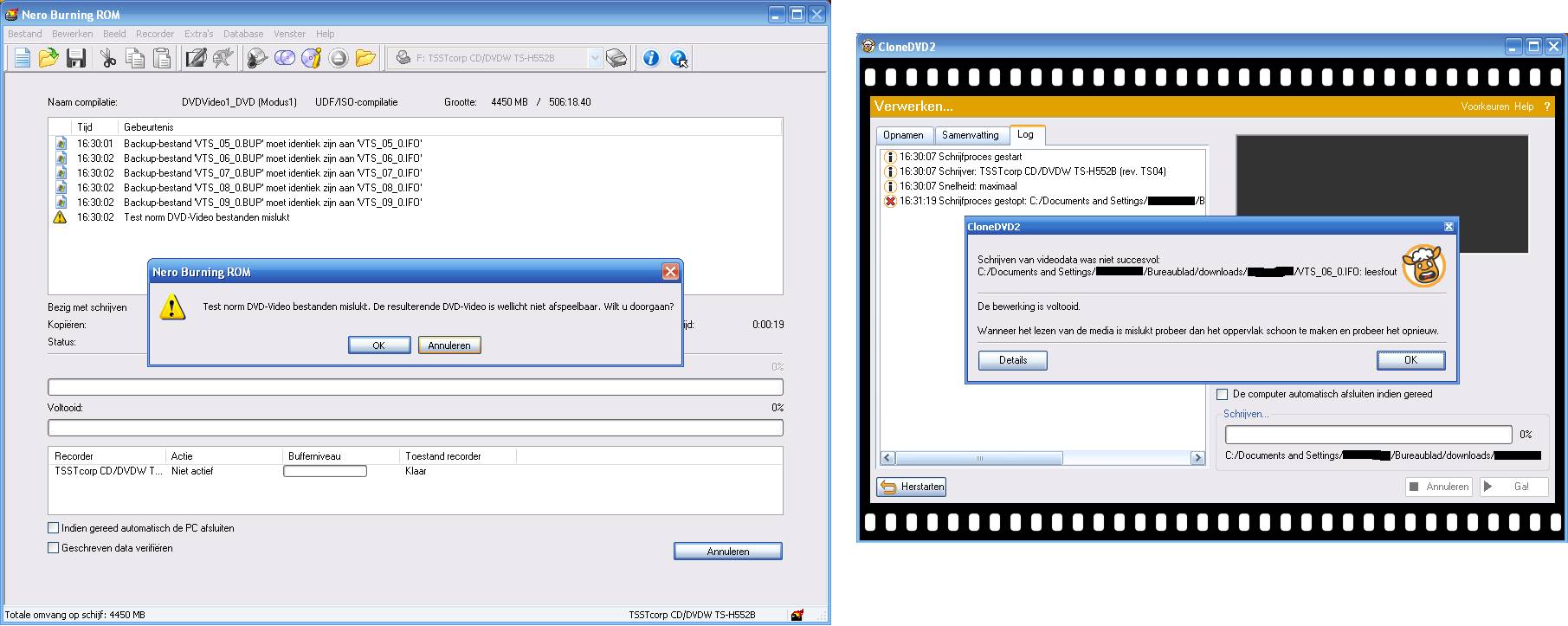This screenshot has height=626, width=1568.
Task: Click the file browser folder icon
Action: tap(365, 58)
